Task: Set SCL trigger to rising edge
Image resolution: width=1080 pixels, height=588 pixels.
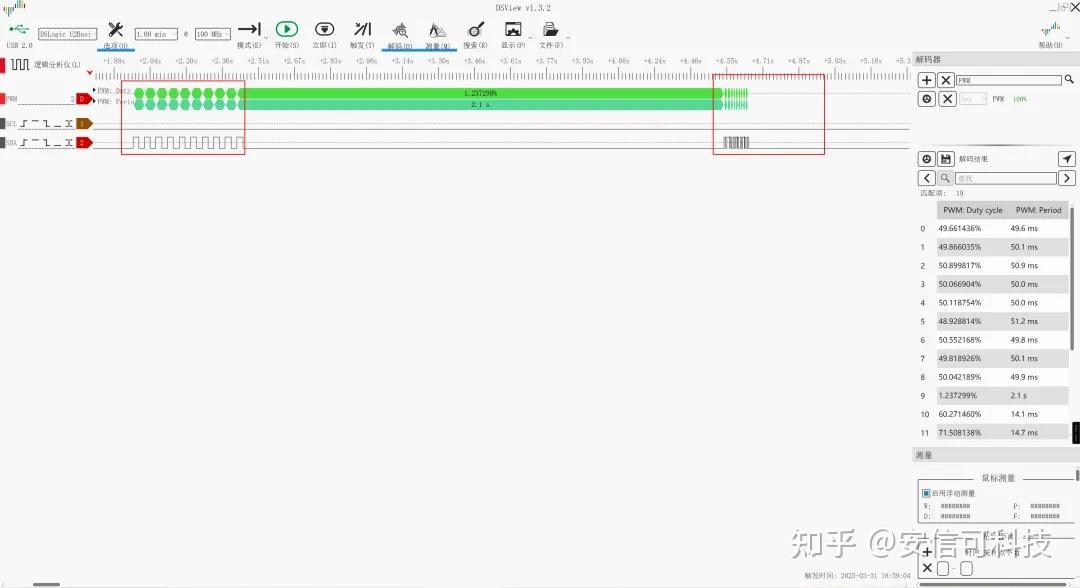Action: tap(24, 124)
